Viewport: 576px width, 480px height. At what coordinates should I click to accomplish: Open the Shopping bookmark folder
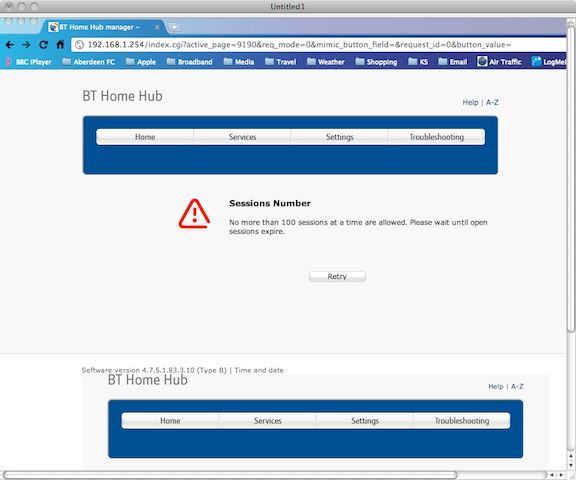377,62
